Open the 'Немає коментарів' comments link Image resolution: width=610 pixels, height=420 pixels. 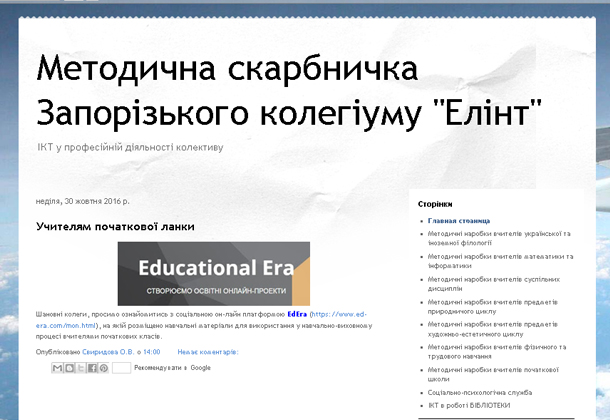(208, 352)
